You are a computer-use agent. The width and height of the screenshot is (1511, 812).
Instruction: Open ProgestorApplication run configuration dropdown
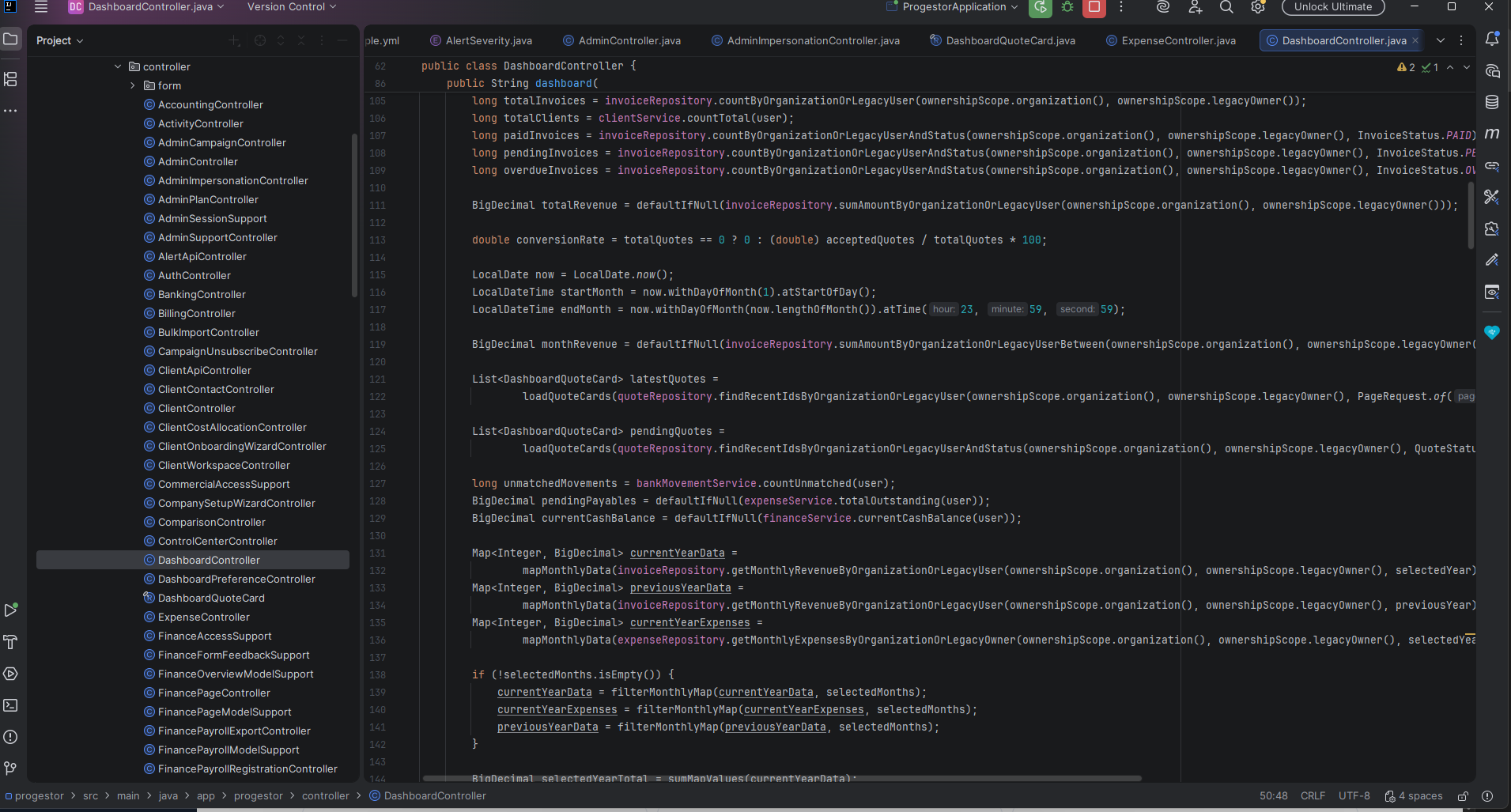point(953,7)
